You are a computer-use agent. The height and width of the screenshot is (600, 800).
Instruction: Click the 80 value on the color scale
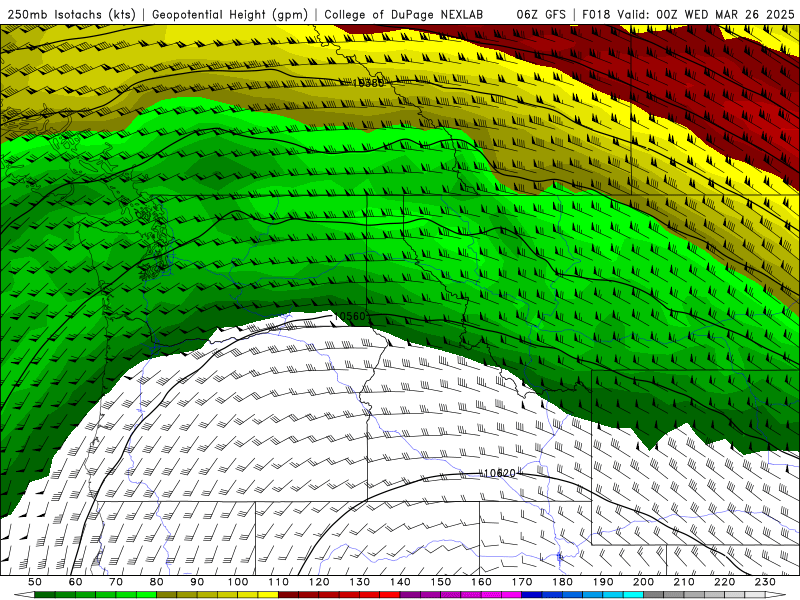(x=157, y=582)
